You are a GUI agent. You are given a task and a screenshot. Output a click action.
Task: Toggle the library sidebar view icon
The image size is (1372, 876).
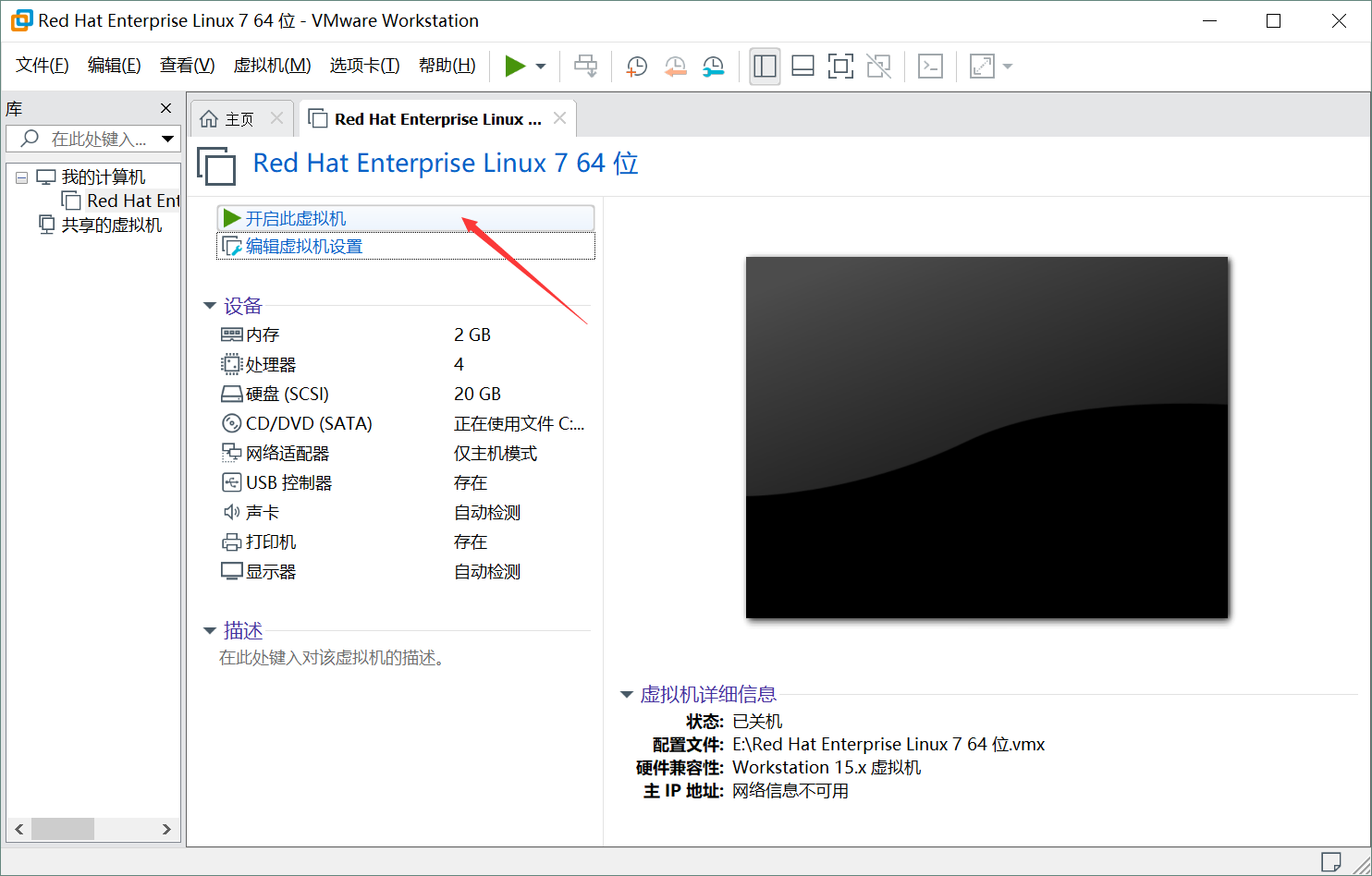tap(765, 66)
